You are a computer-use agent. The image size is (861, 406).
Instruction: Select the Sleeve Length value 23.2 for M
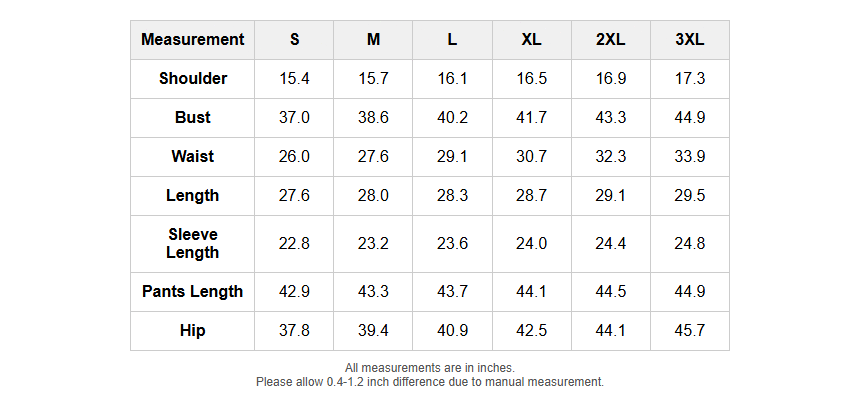pyautogui.click(x=373, y=243)
